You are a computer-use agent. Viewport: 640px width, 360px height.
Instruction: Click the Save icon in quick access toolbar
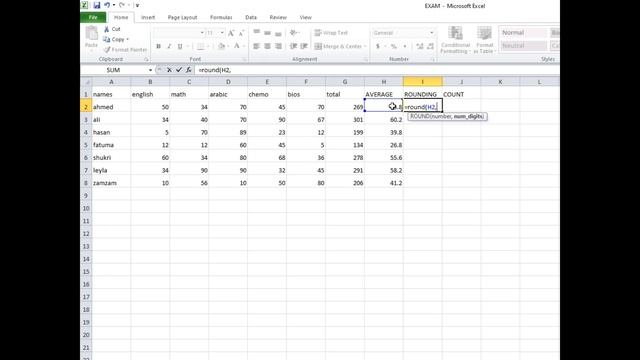[97, 5]
